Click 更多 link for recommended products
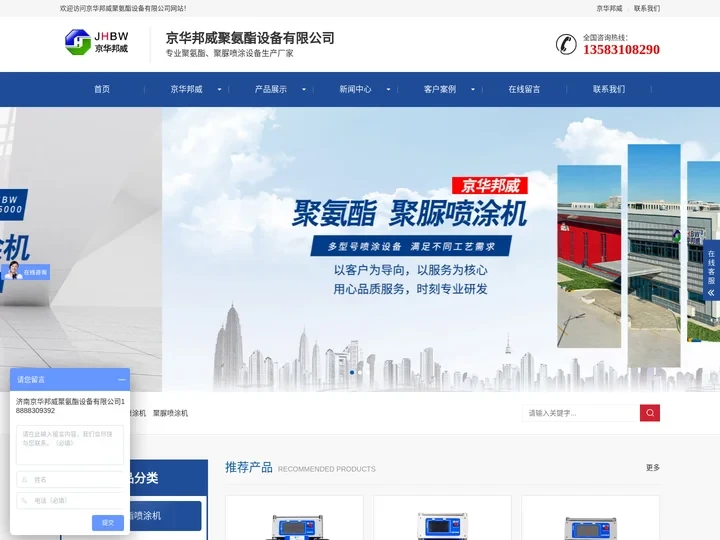Viewport: 720px width, 540px height. point(652,467)
